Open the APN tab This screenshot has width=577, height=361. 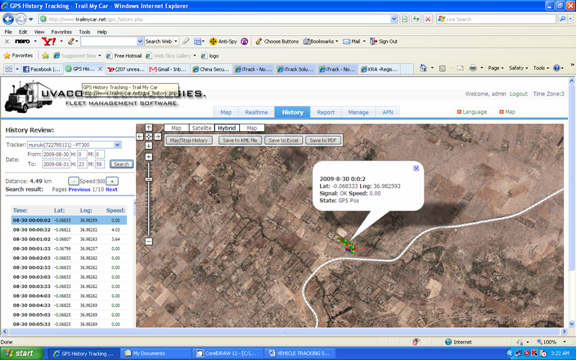point(387,112)
